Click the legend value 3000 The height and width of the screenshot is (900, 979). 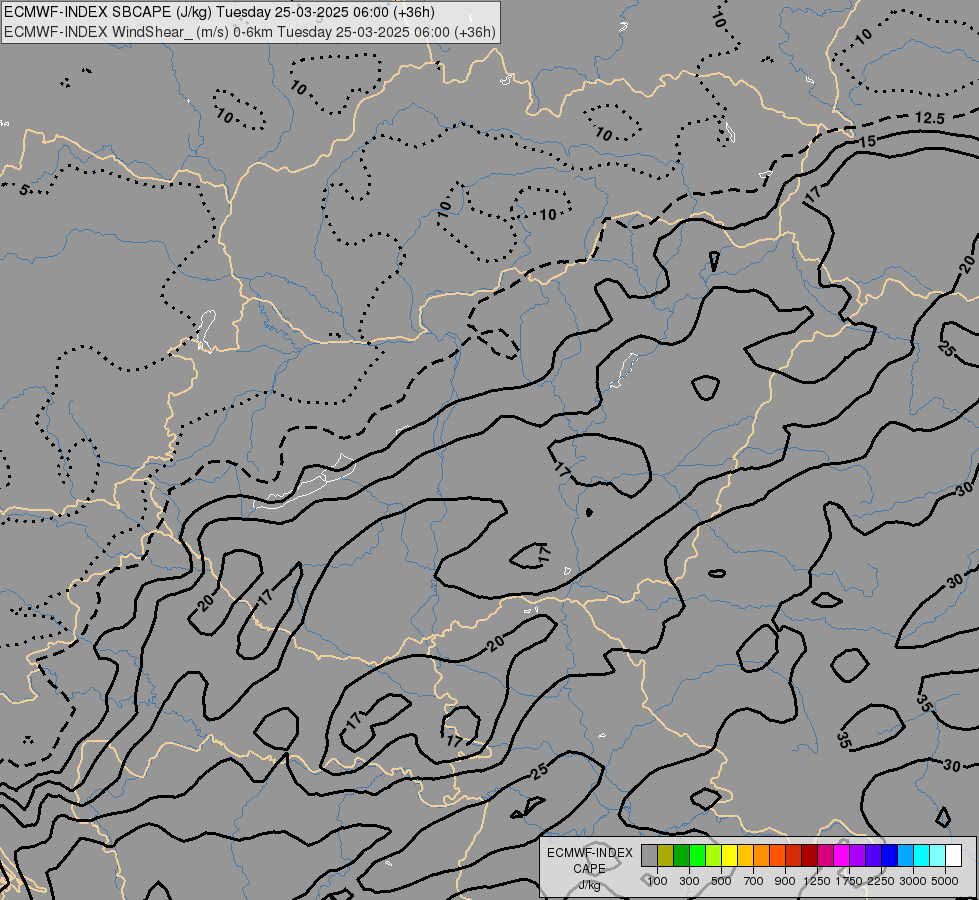(913, 881)
